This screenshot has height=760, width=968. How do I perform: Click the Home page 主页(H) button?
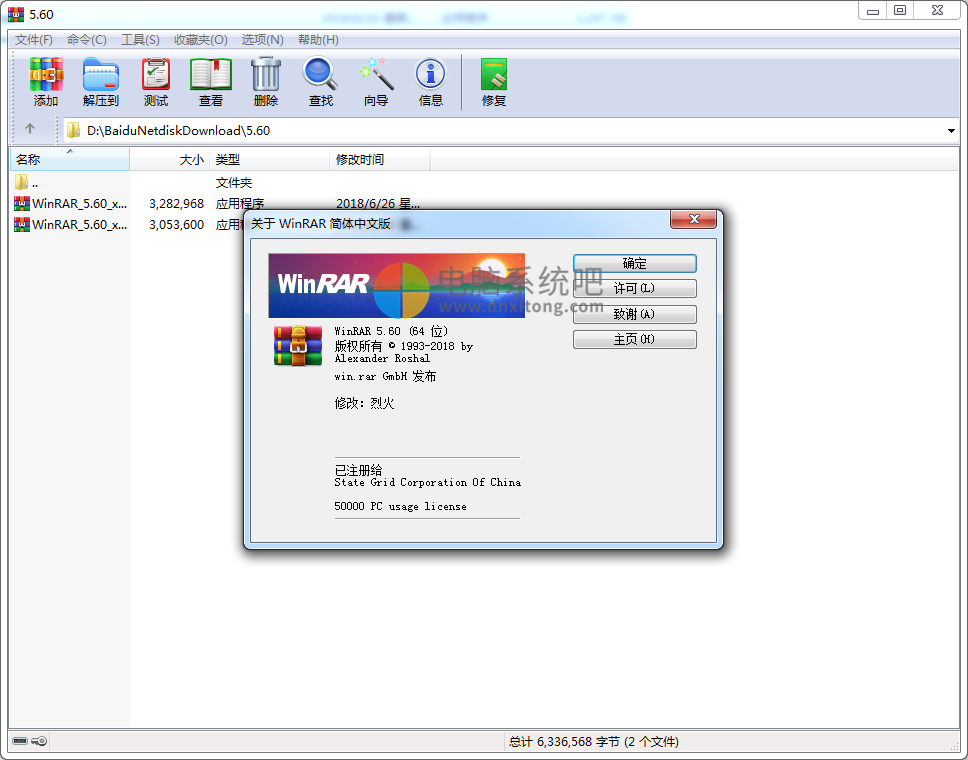pyautogui.click(x=635, y=340)
